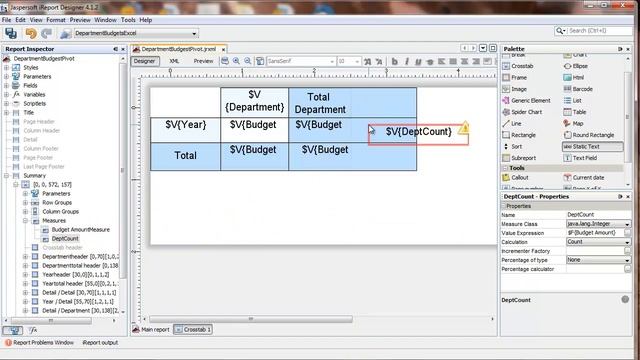
Task: Open the SansSerif font family dropdown
Action: (332, 61)
